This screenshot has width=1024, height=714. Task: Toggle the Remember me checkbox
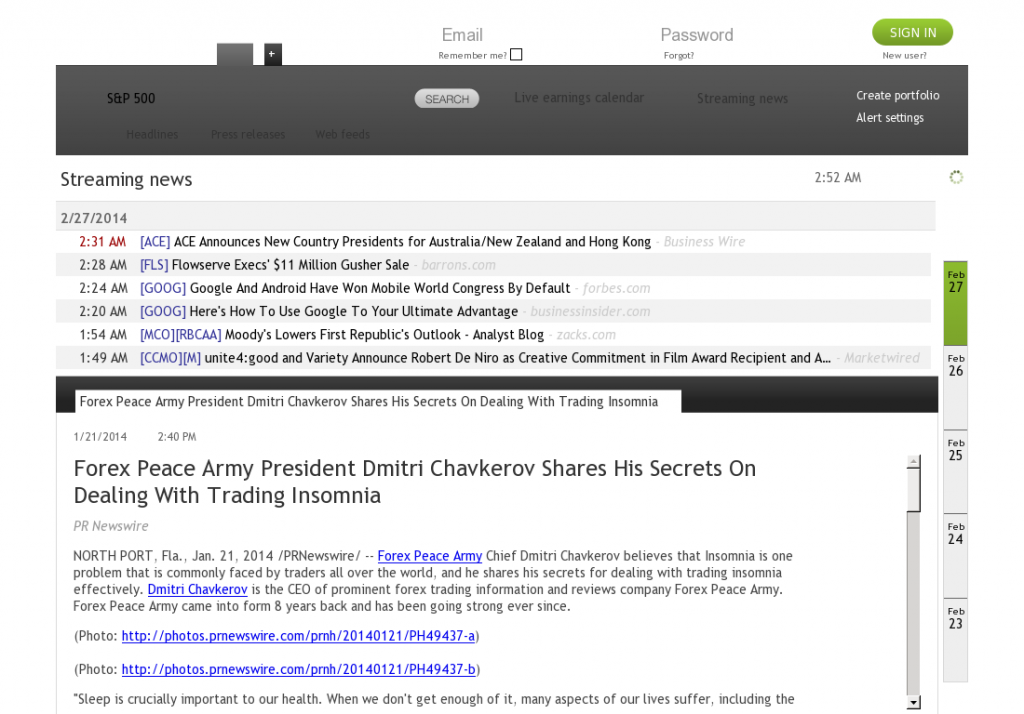517,55
